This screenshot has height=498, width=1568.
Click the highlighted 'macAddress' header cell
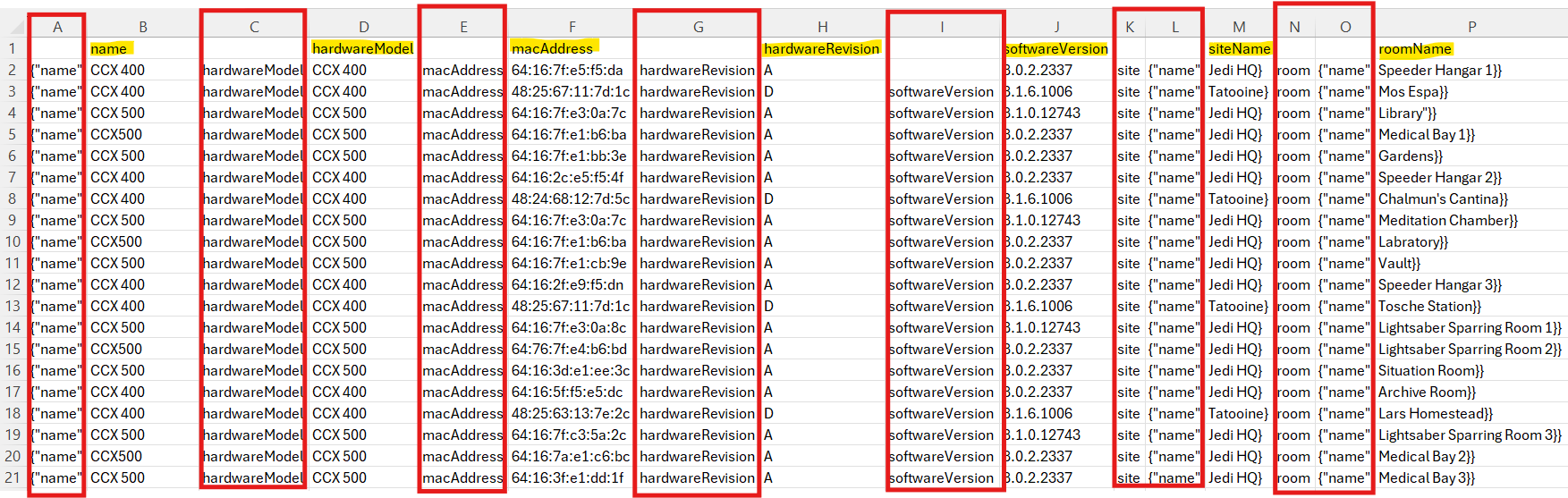pyautogui.click(x=552, y=48)
